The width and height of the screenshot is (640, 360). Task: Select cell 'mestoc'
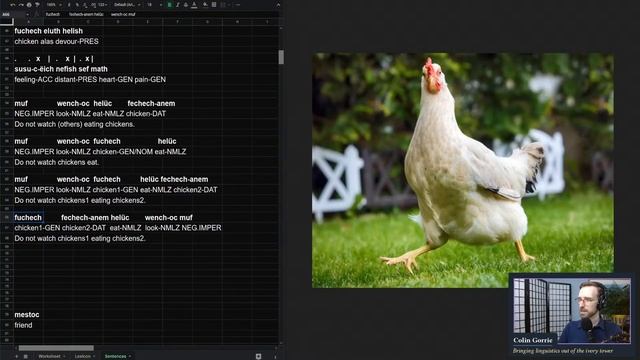pyautogui.click(x=27, y=315)
